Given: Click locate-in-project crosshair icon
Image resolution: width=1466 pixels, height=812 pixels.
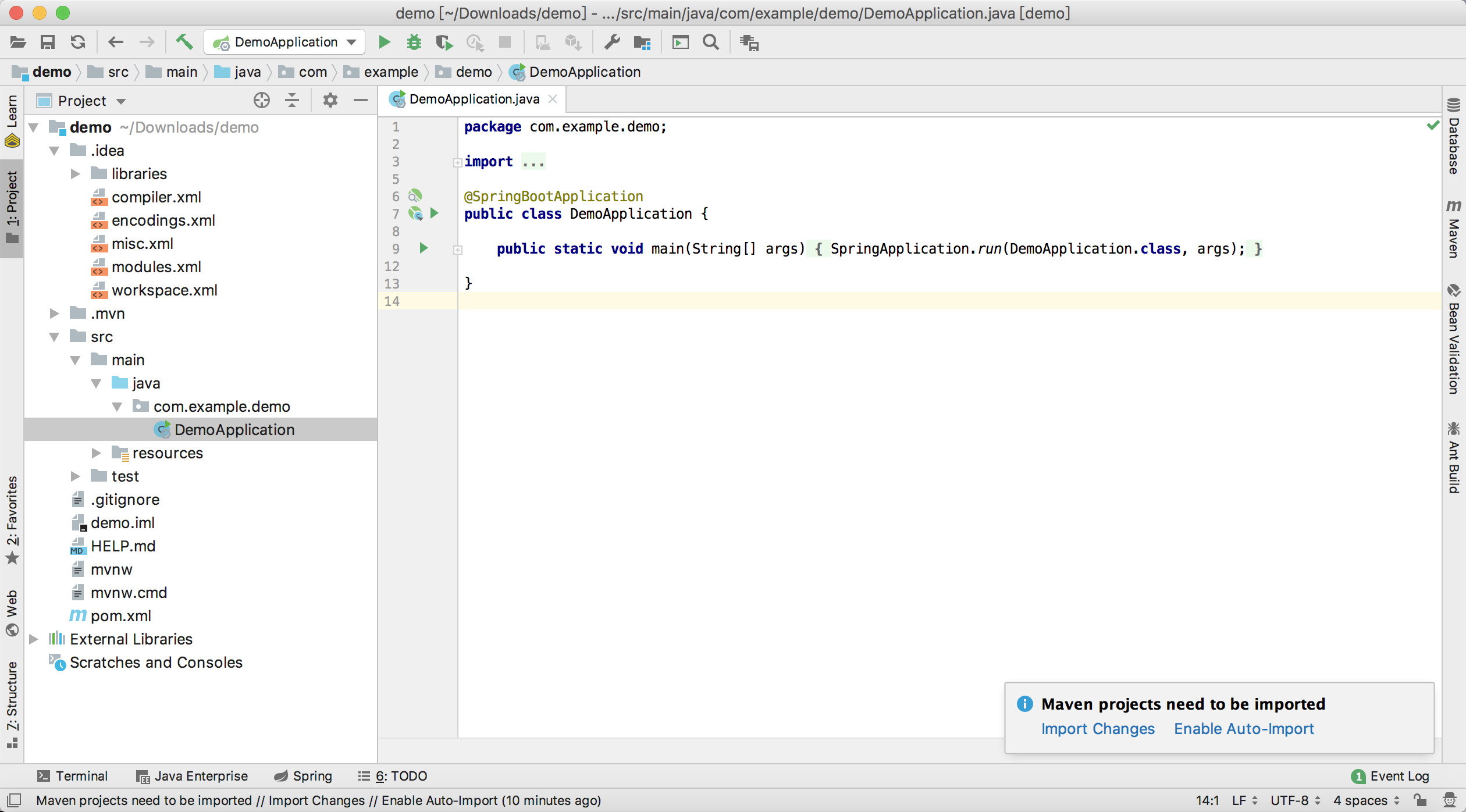Looking at the screenshot, I should [262, 101].
